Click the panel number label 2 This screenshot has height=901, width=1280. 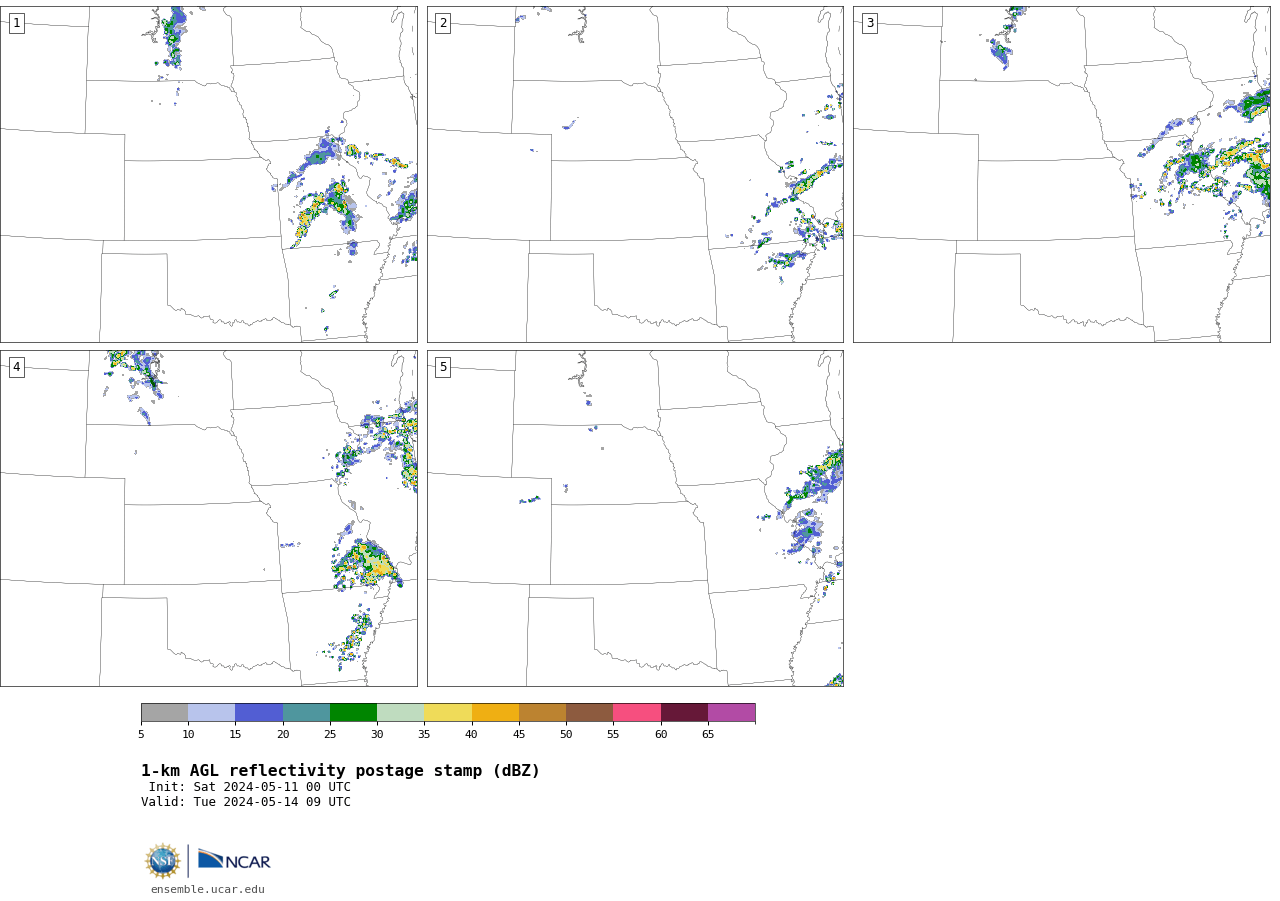click(x=443, y=23)
